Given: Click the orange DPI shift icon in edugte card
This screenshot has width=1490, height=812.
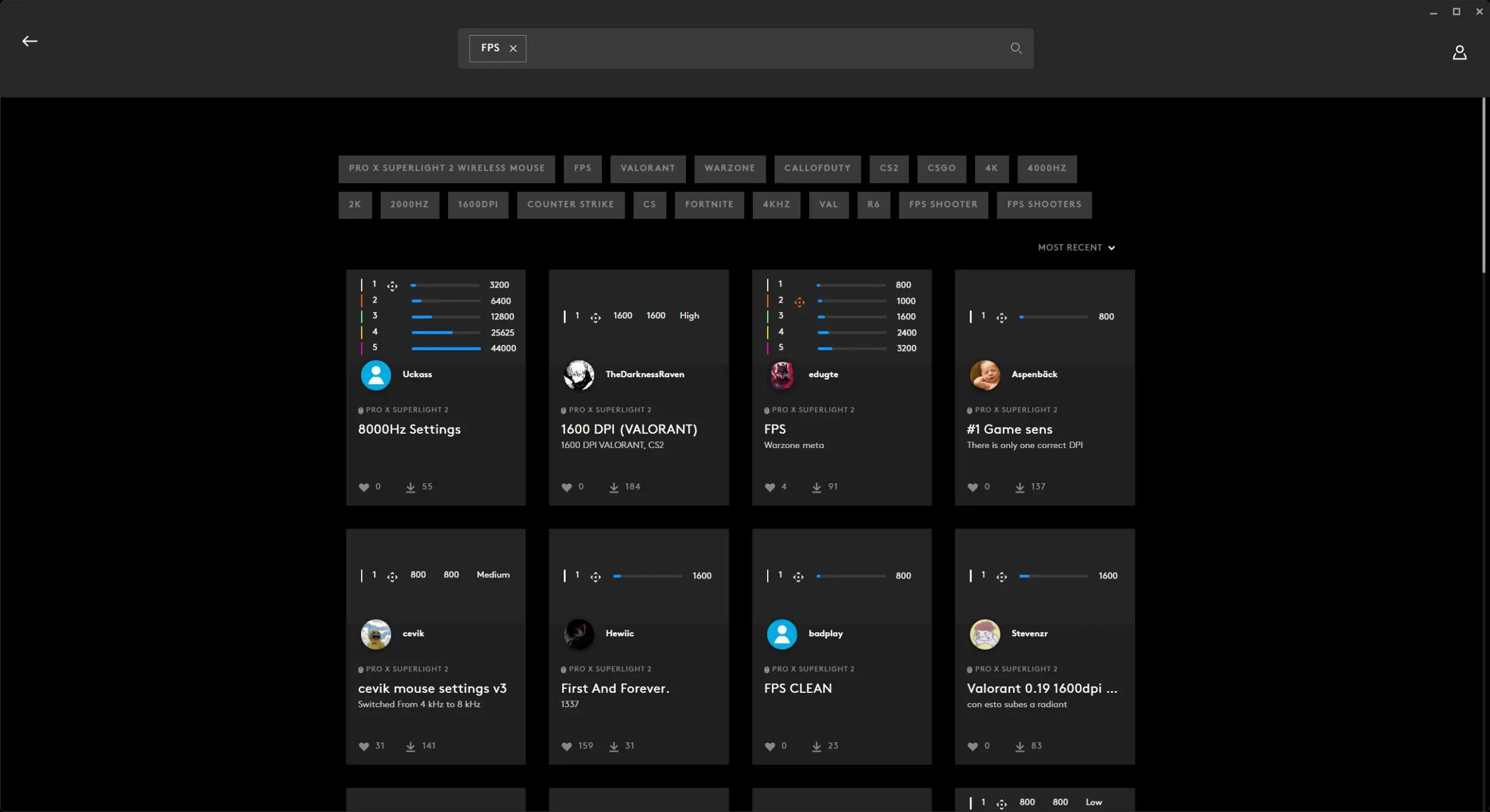Looking at the screenshot, I should click(799, 302).
